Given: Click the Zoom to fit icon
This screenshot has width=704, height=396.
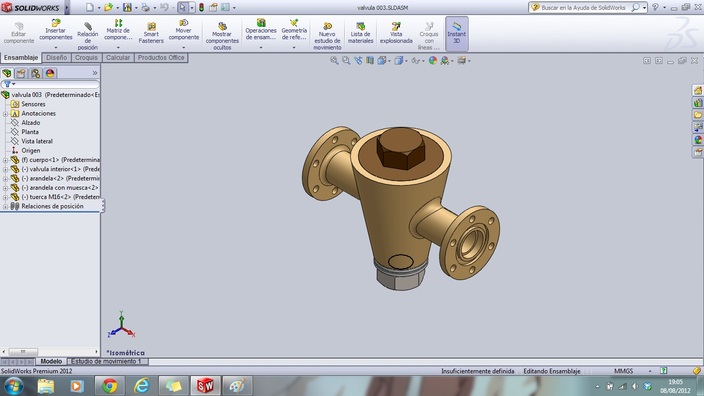Looking at the screenshot, I should coord(334,61).
